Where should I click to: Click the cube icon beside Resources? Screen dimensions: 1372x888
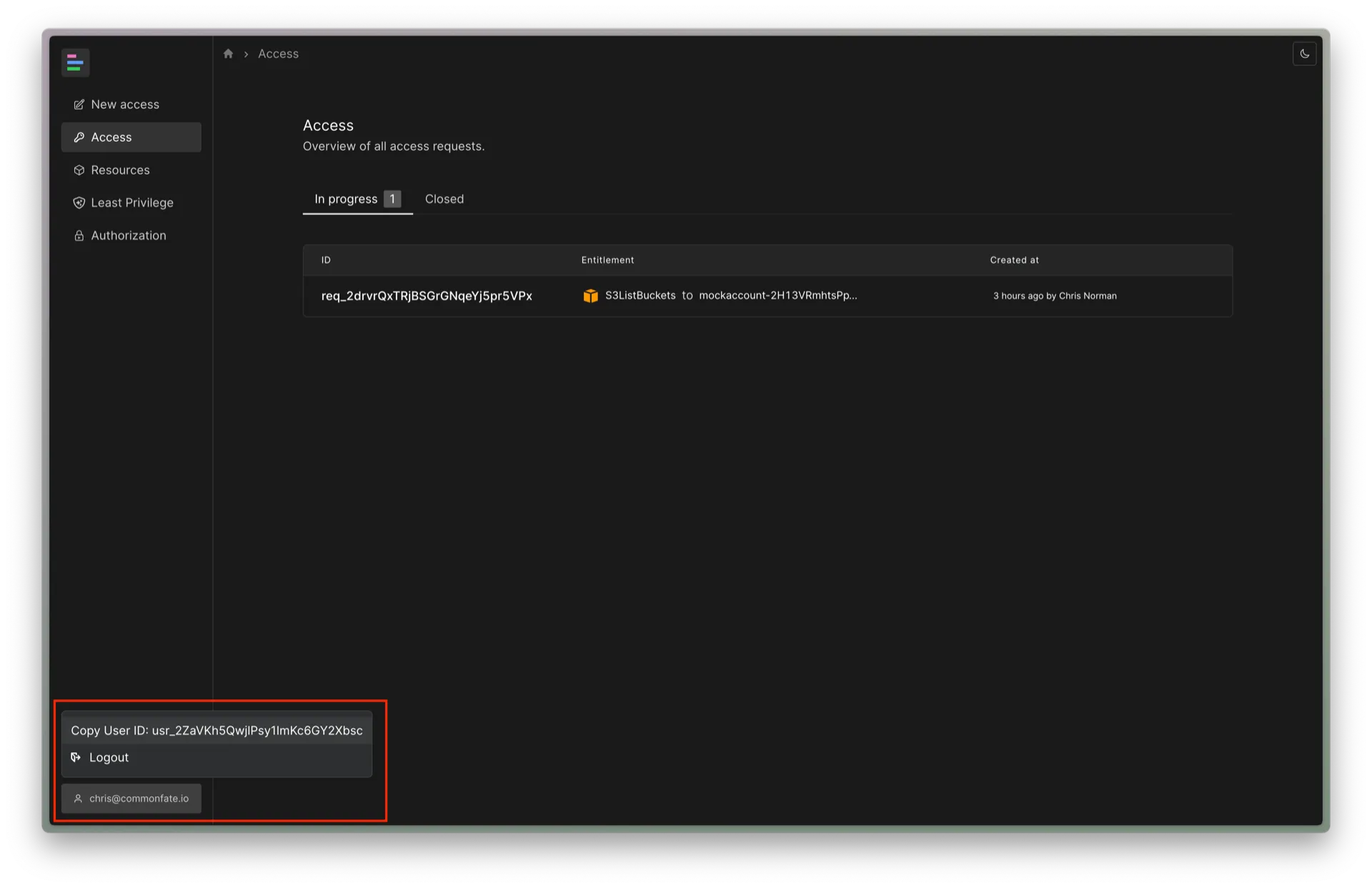pos(79,170)
